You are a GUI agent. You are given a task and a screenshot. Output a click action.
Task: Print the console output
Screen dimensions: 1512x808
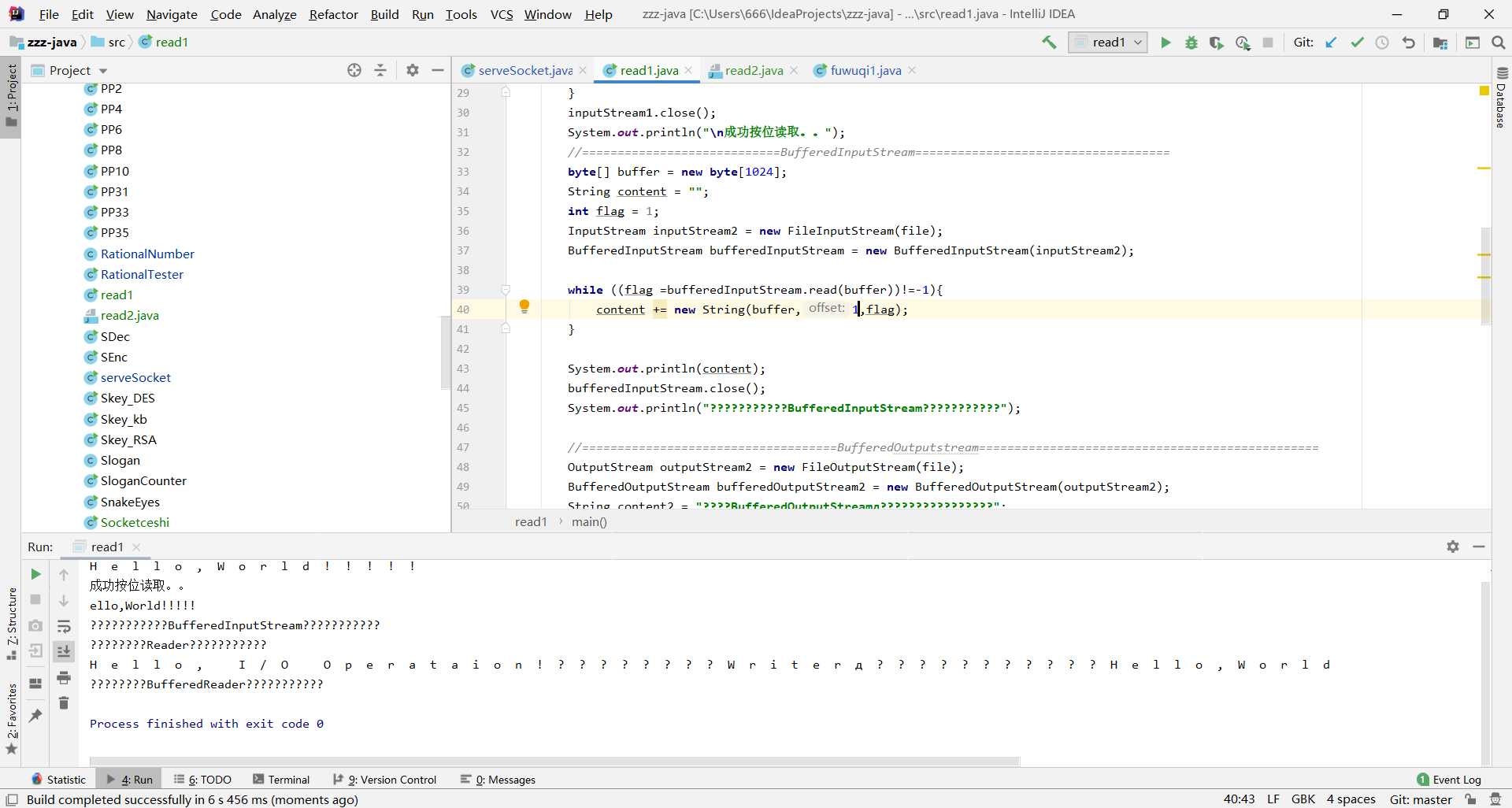coord(64,677)
